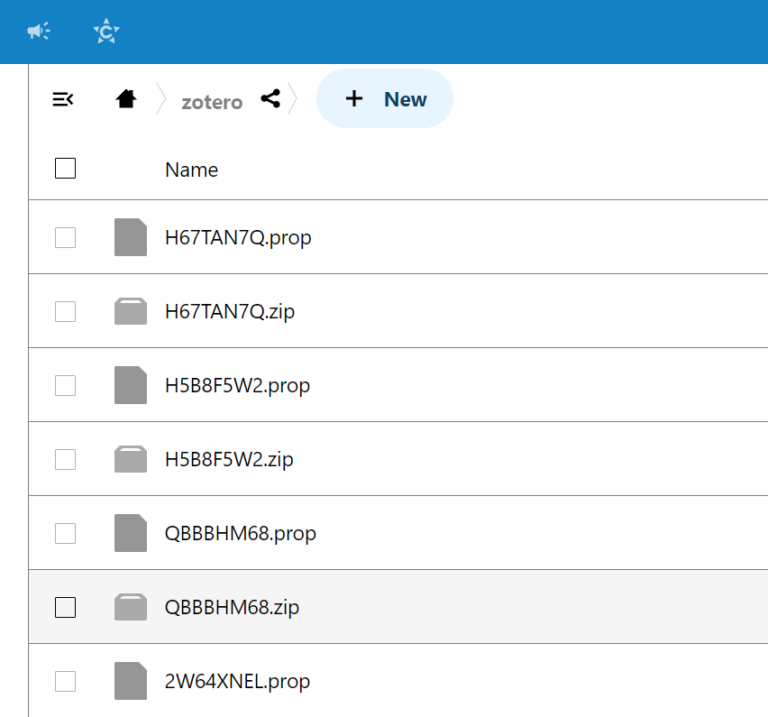This screenshot has height=717, width=768.
Task: Open the QBBBHM68.prop file name
Action: [240, 533]
